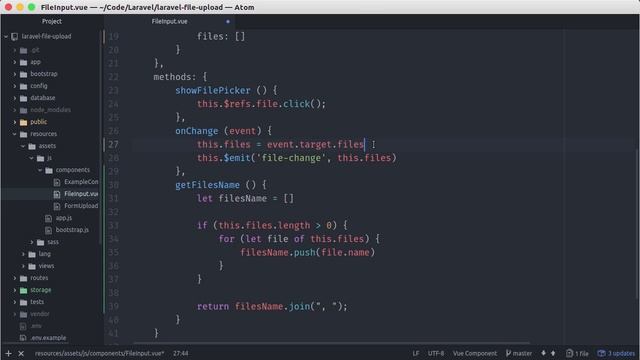Viewport: 640px width, 360px height.
Task: Open the 3 updates package notice
Action: [616, 353]
